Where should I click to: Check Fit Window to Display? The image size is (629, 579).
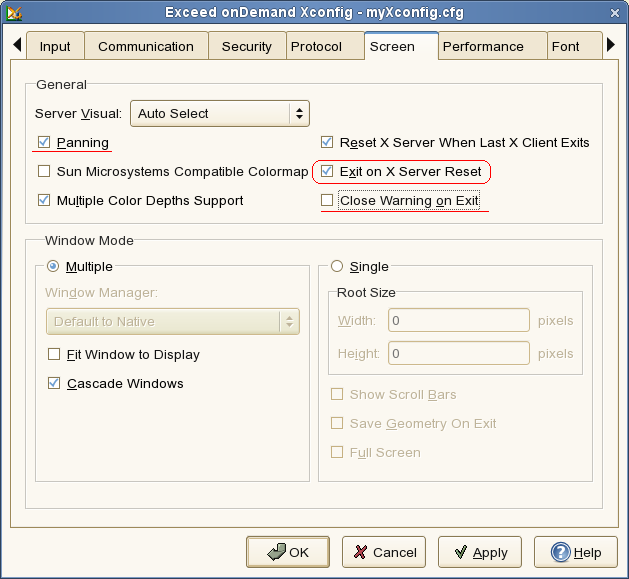click(54, 355)
